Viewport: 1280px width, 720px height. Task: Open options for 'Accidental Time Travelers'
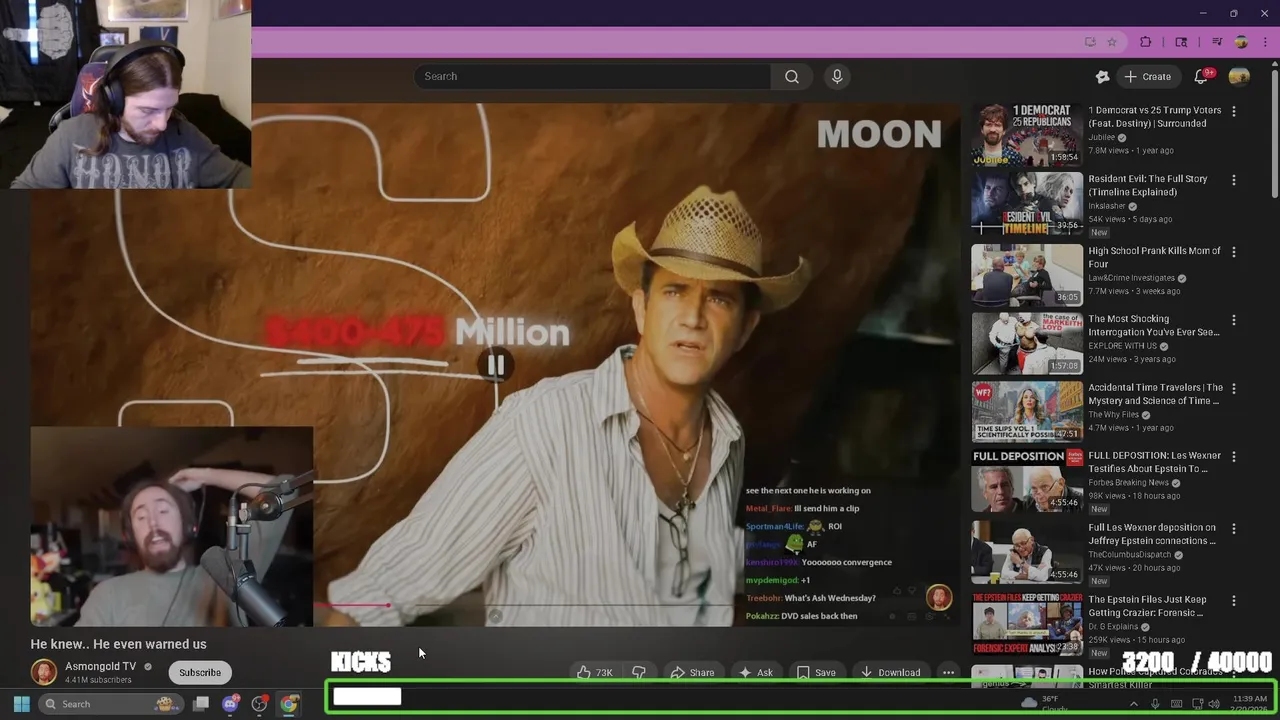click(x=1234, y=388)
